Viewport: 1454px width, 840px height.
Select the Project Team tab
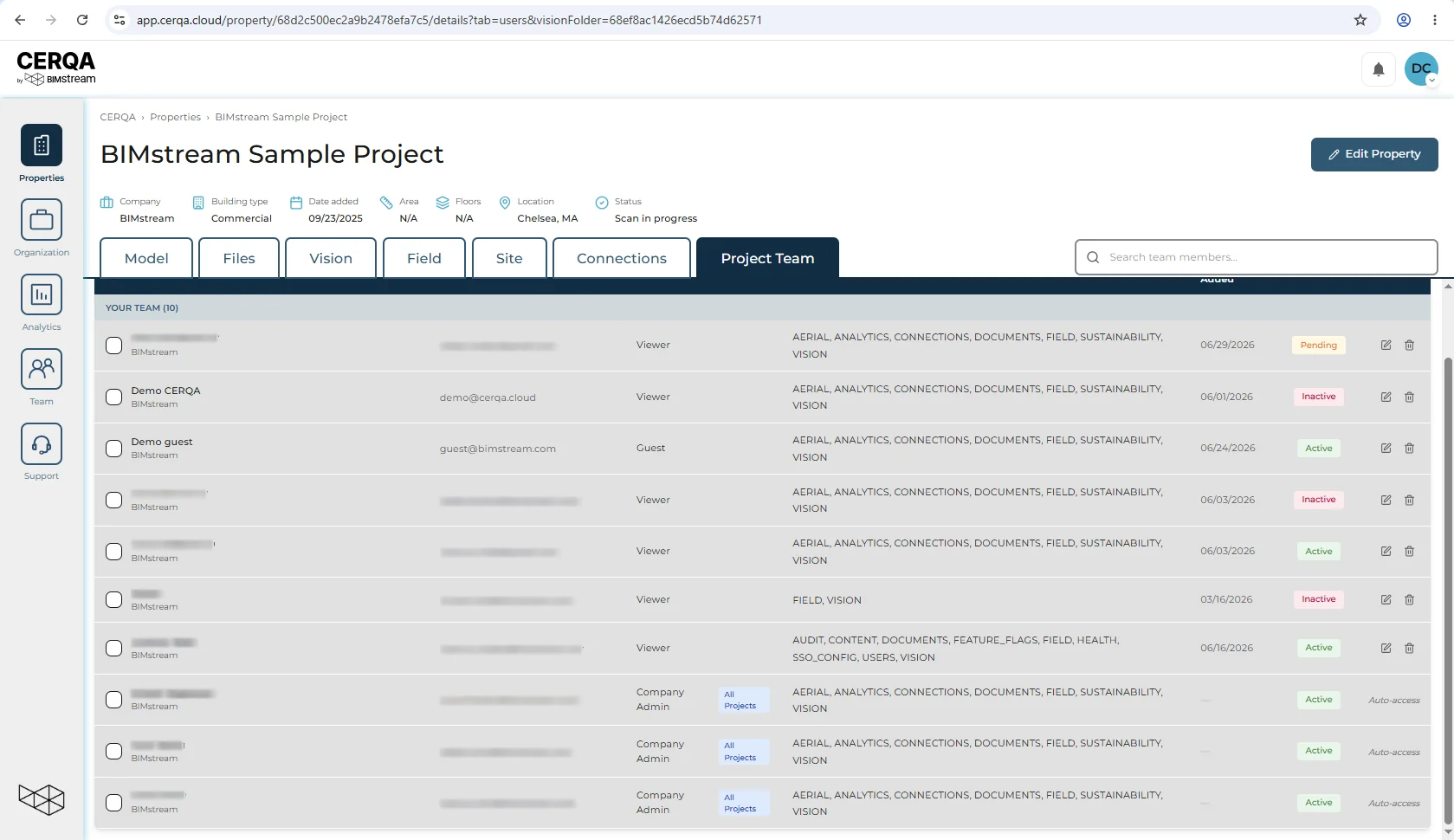767,258
